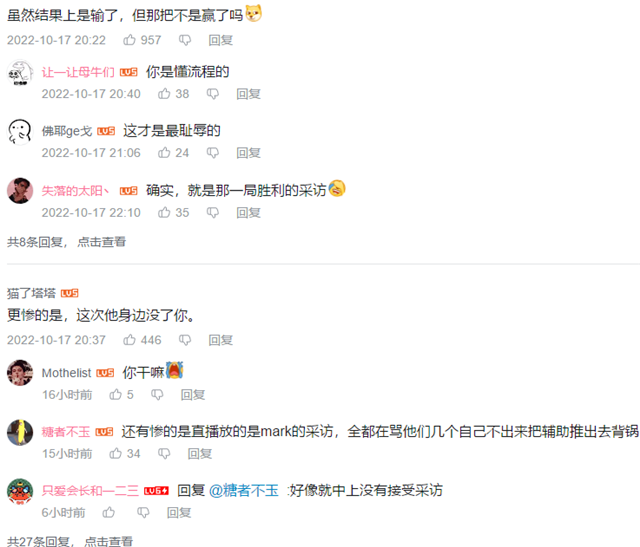
Task: Open 让一让母牛们 user profile name
Action: click(78, 72)
